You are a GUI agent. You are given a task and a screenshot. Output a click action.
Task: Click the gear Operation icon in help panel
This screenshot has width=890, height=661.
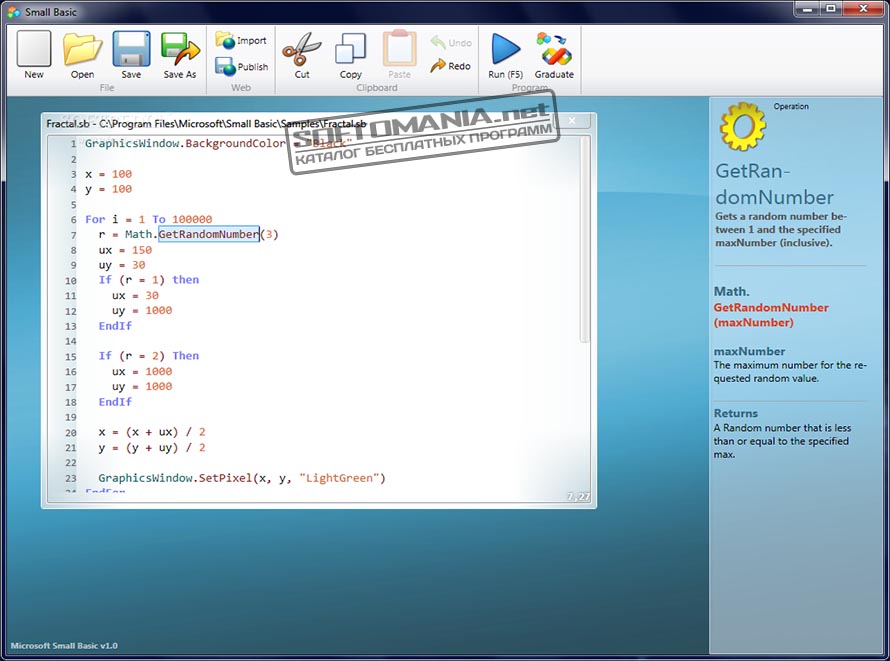tap(744, 125)
